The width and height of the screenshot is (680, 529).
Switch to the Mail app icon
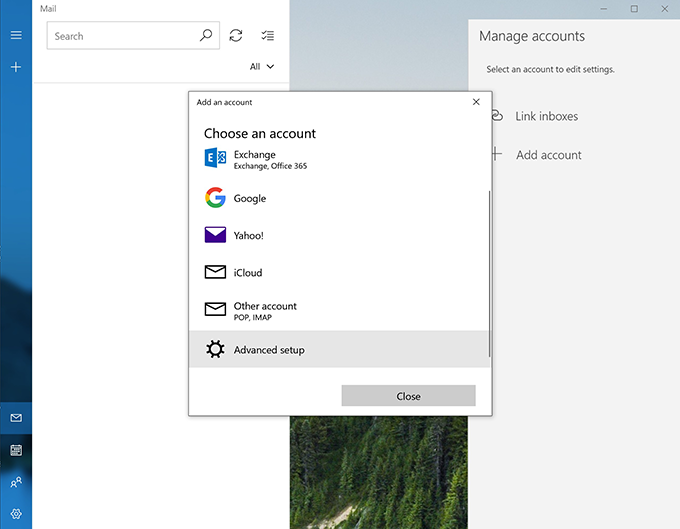click(x=16, y=418)
